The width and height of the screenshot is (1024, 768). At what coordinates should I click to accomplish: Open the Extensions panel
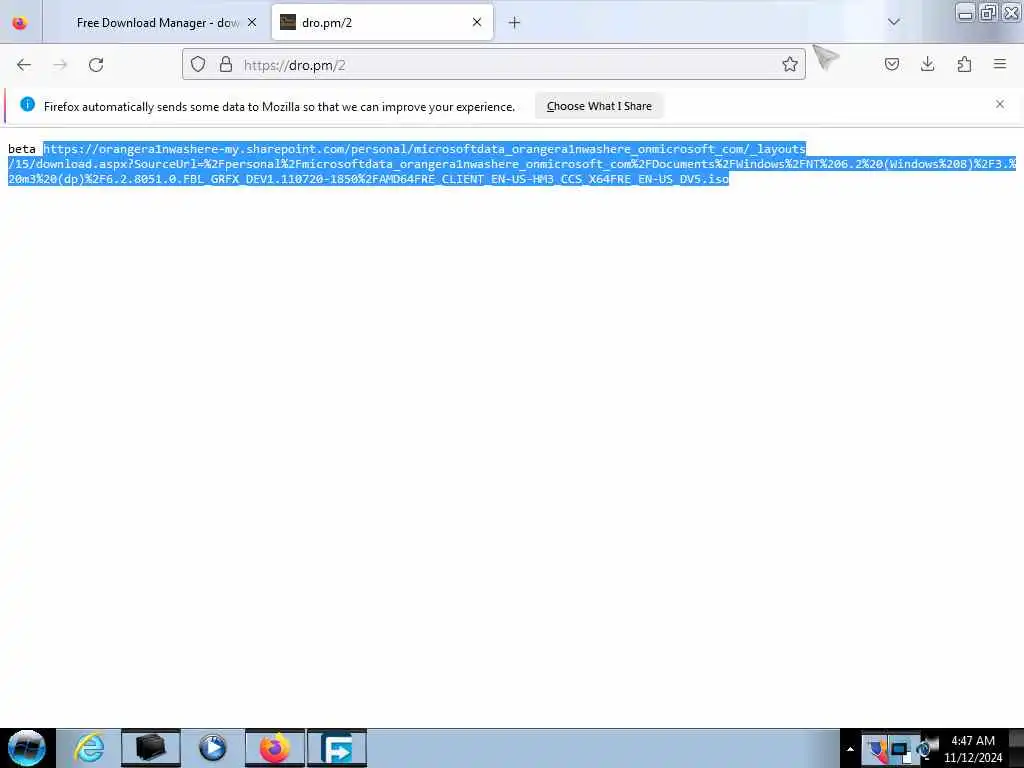pos(964,64)
